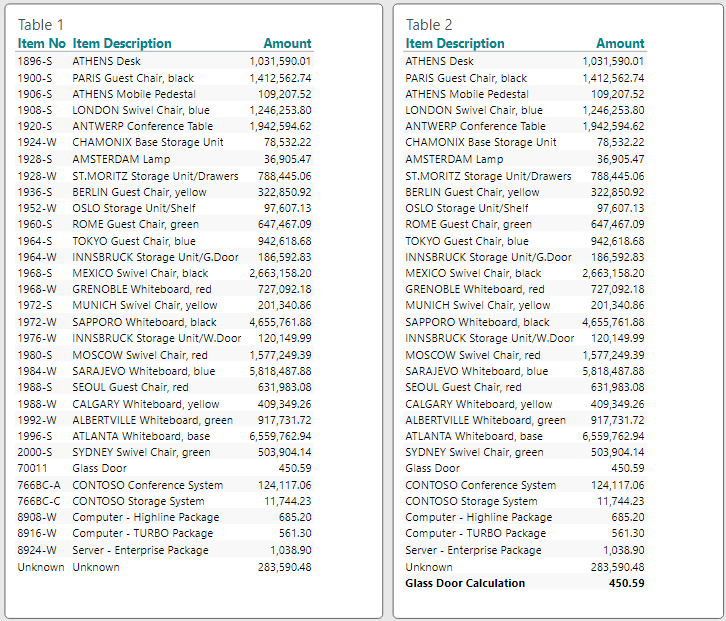This screenshot has height=621, width=726.
Task: Select item number 1900-S cell
Action: [35, 78]
